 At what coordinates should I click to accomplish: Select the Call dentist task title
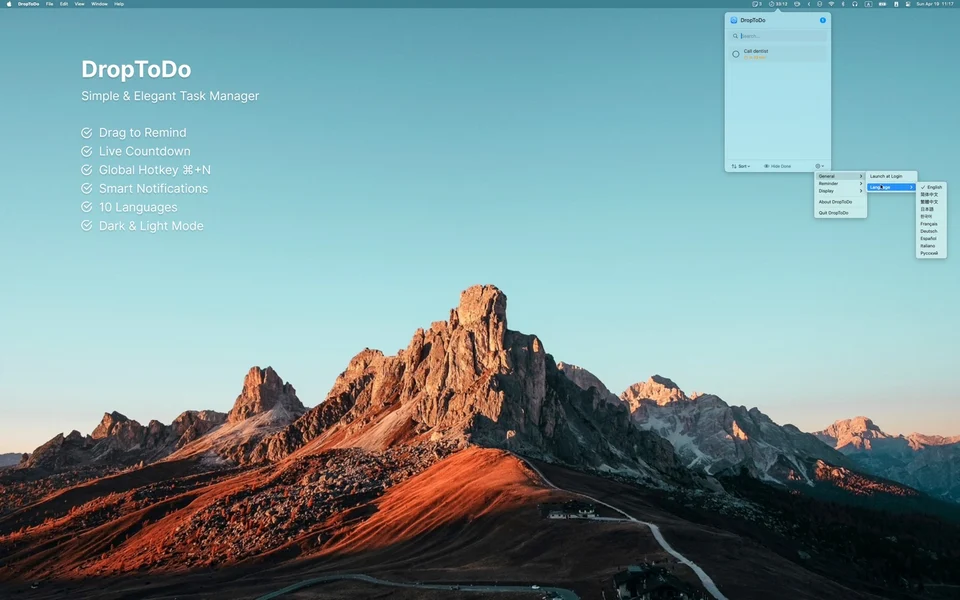pos(756,51)
